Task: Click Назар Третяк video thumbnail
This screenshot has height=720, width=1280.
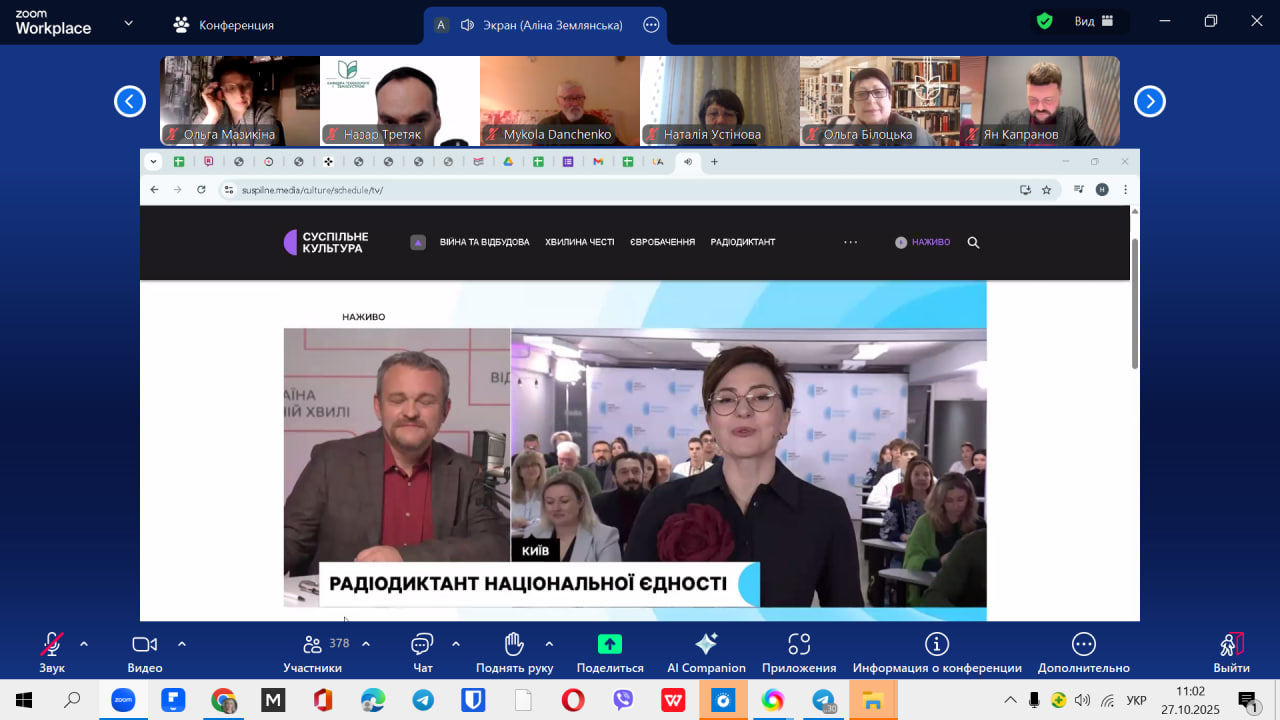Action: pyautogui.click(x=400, y=100)
